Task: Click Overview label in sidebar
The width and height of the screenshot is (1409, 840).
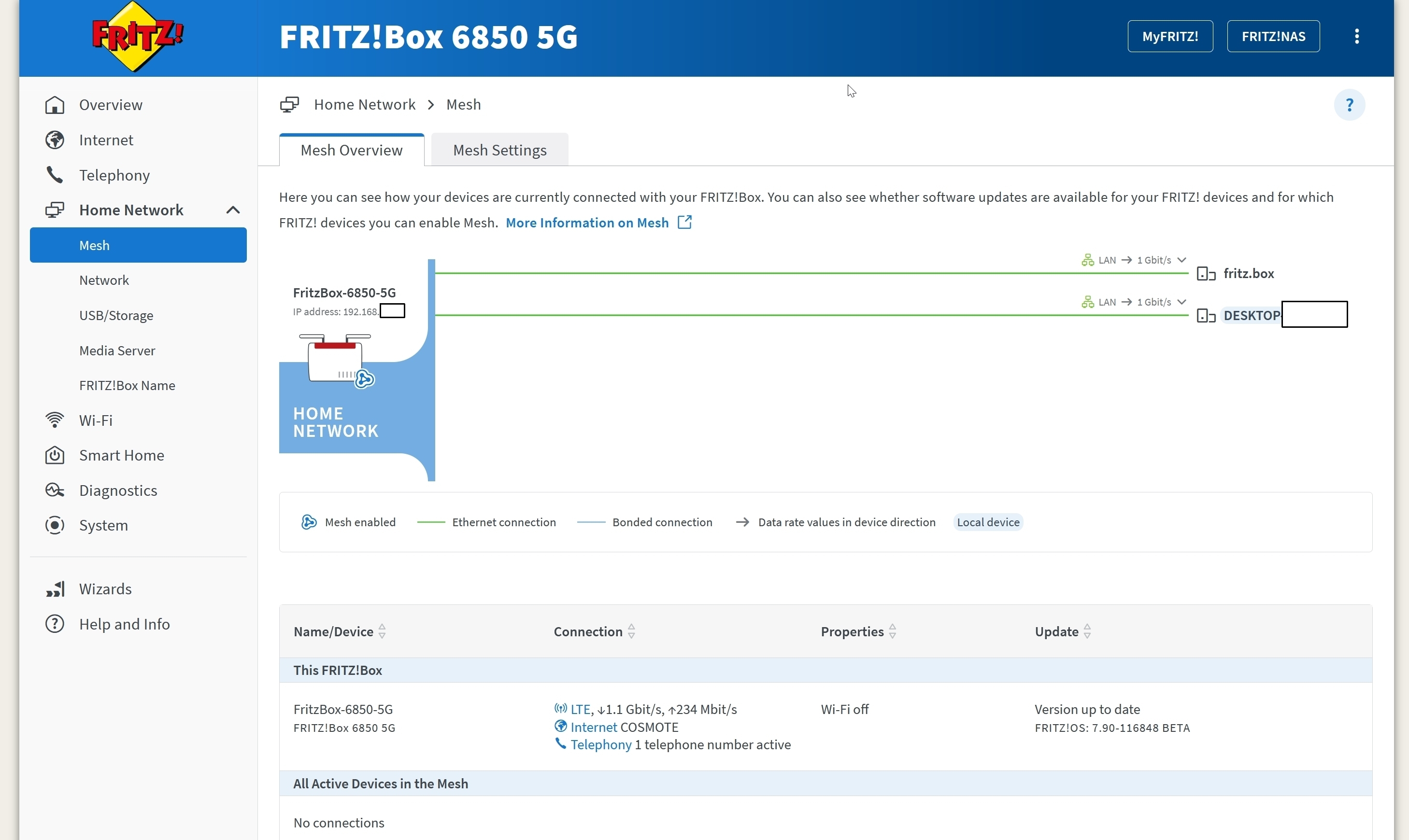Action: [111, 105]
